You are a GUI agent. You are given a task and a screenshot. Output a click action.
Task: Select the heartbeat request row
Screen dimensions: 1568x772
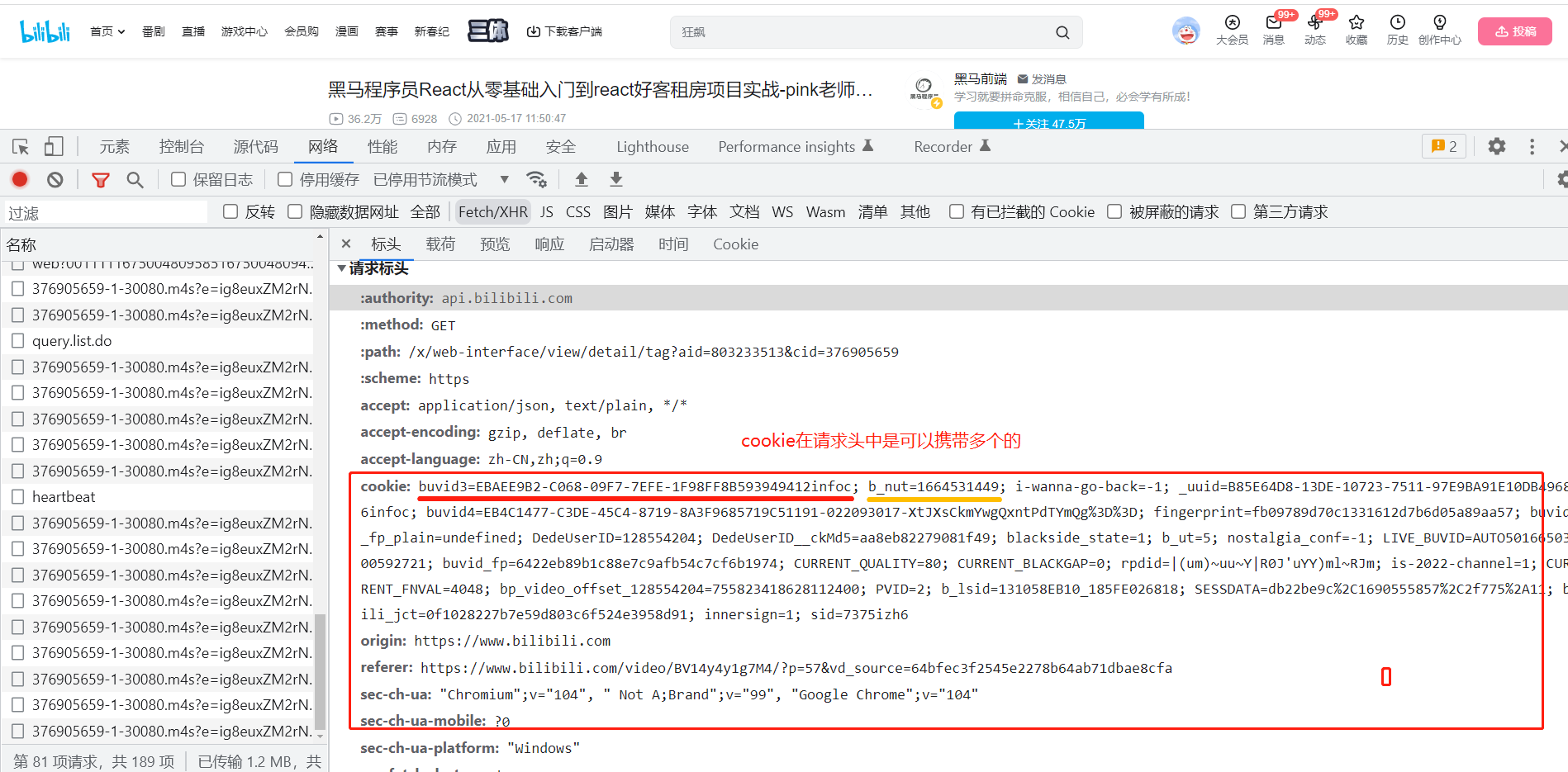point(157,496)
